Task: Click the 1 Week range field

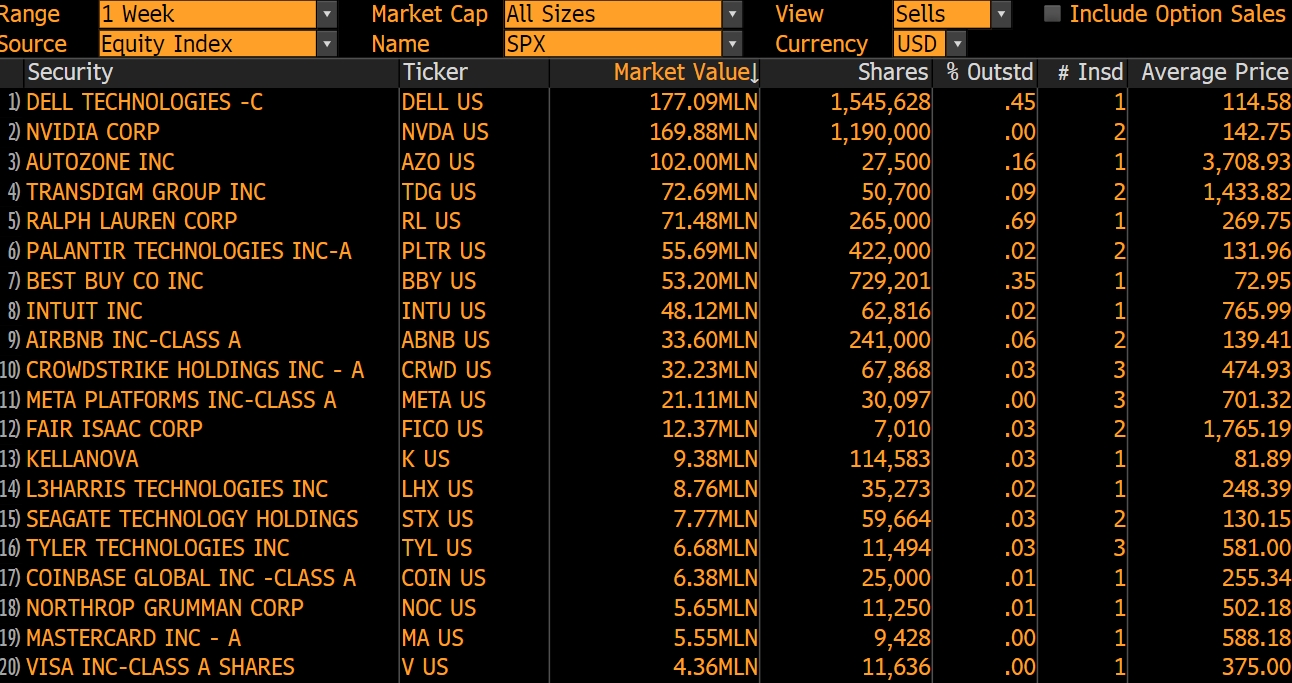Action: (207, 14)
